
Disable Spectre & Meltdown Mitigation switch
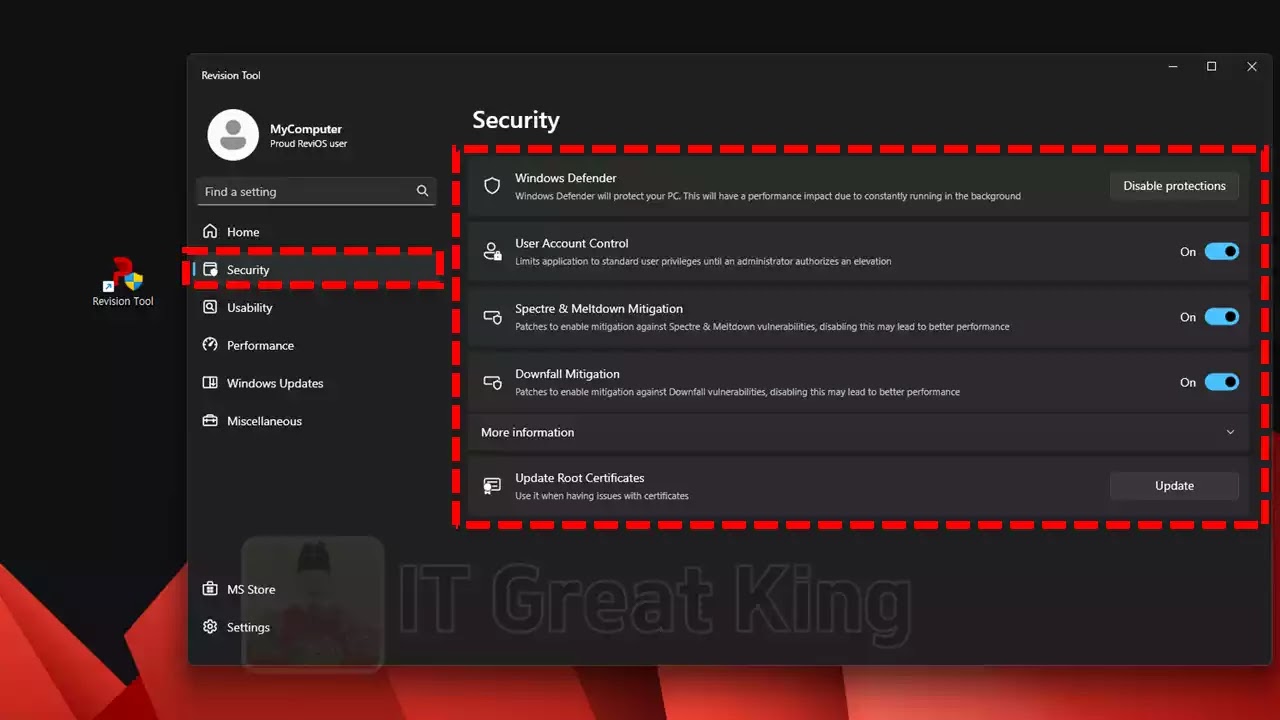(1222, 317)
